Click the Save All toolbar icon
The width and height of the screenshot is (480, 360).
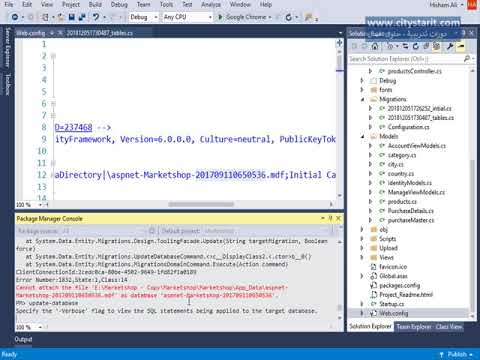click(x=82, y=17)
